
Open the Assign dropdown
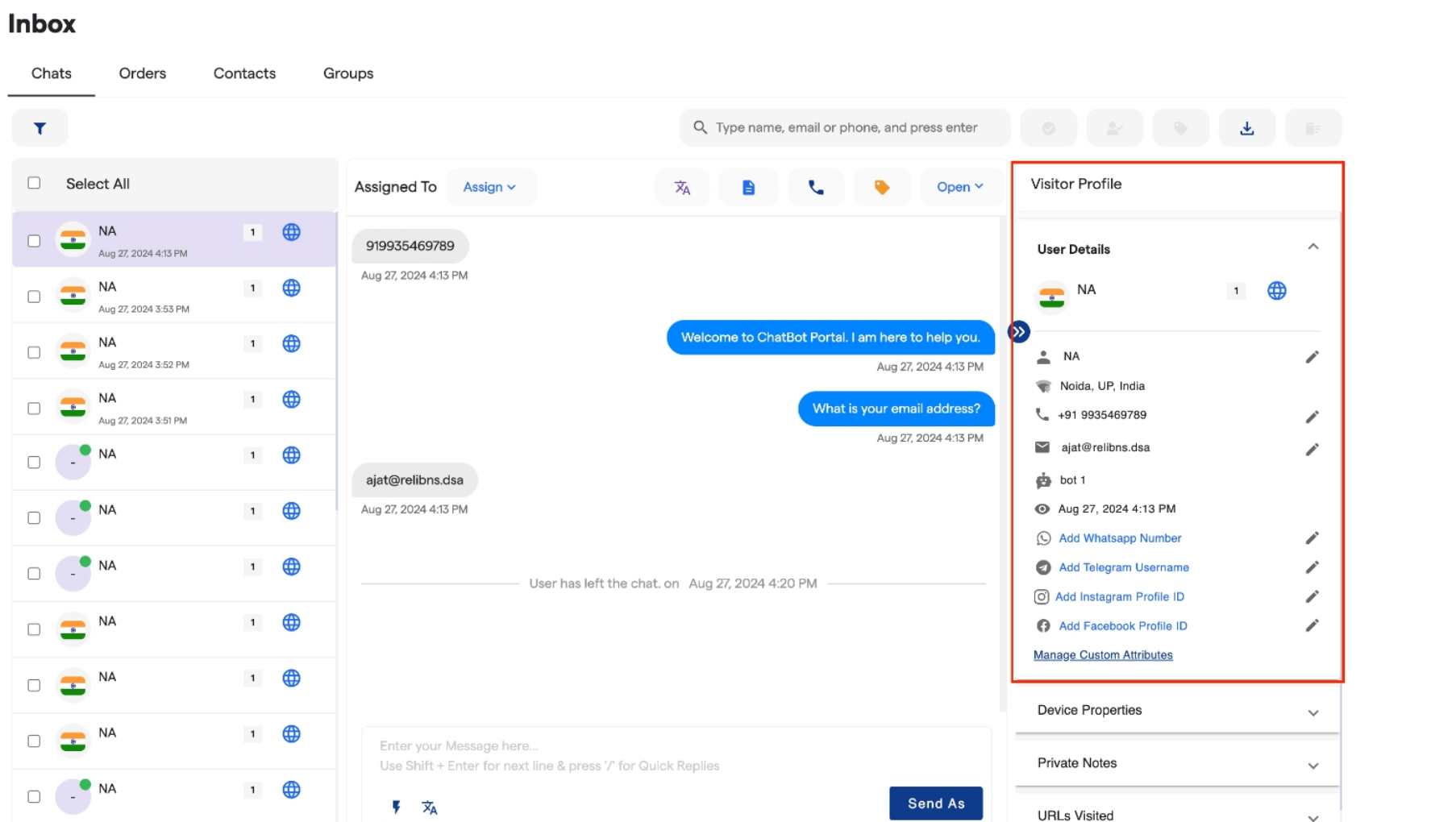point(490,187)
